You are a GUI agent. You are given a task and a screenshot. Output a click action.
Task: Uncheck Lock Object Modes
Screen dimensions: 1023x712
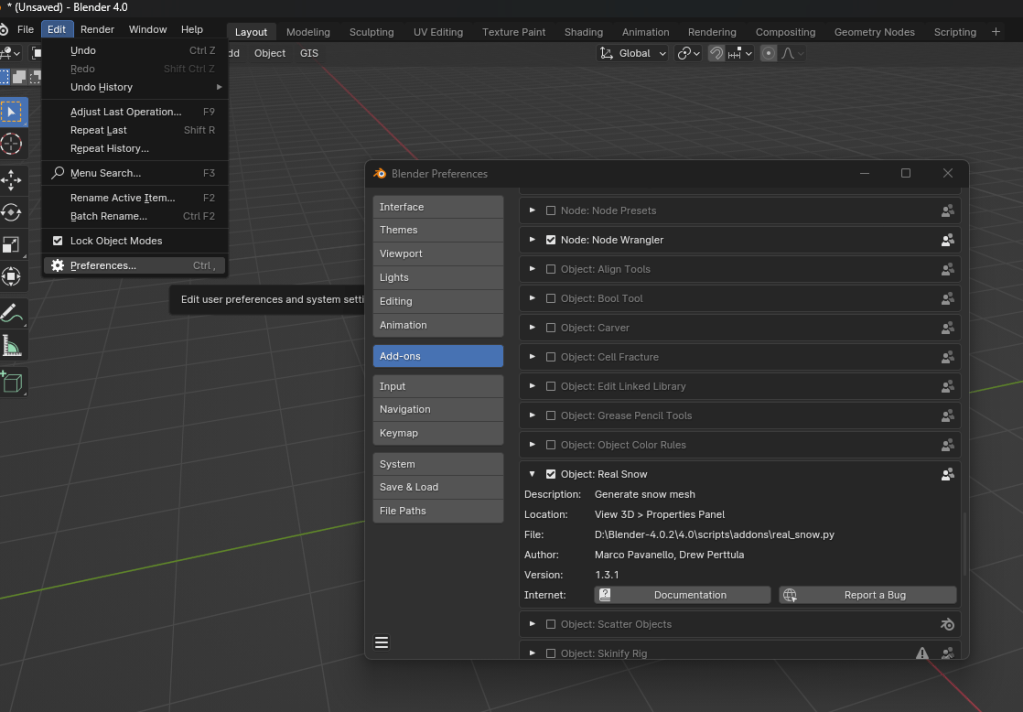[x=58, y=241]
